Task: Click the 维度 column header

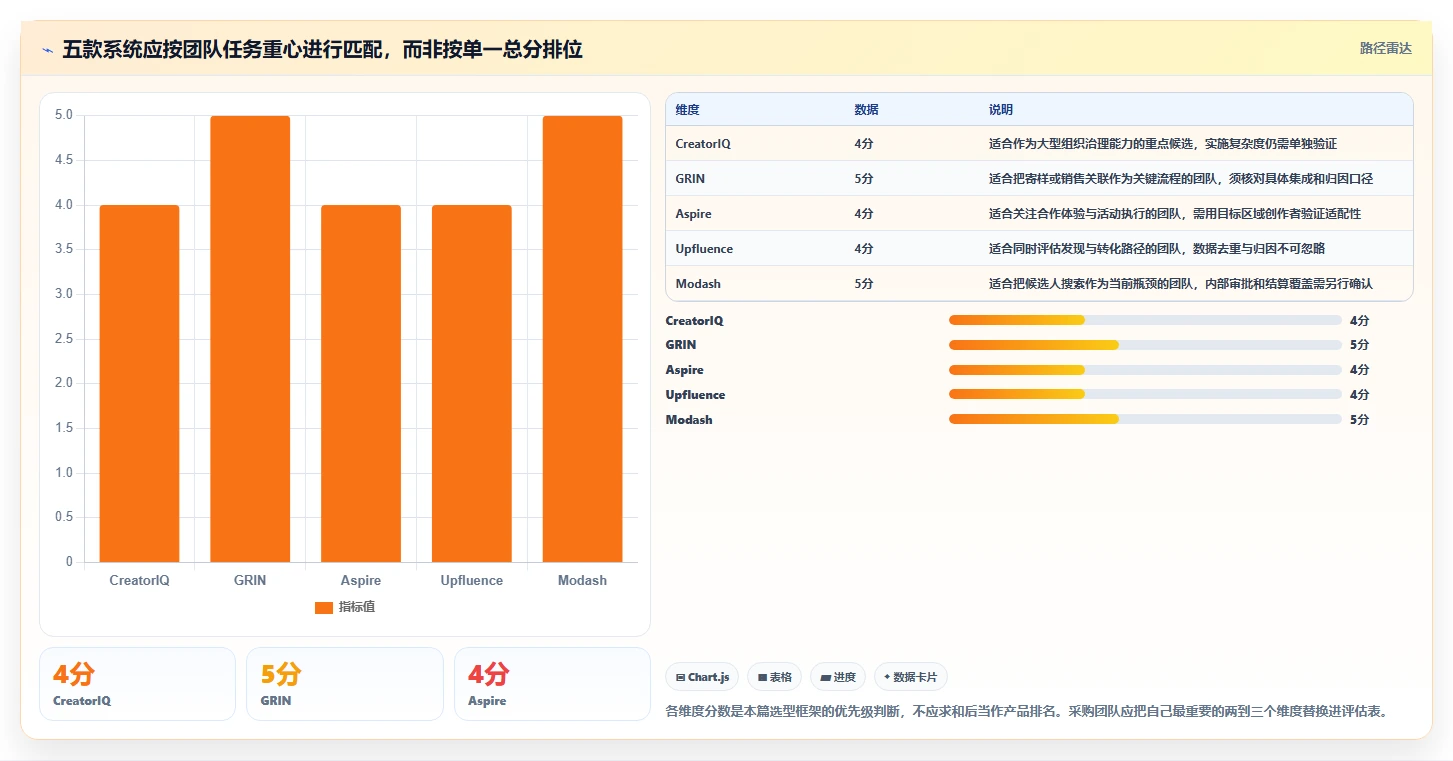Action: coord(687,110)
